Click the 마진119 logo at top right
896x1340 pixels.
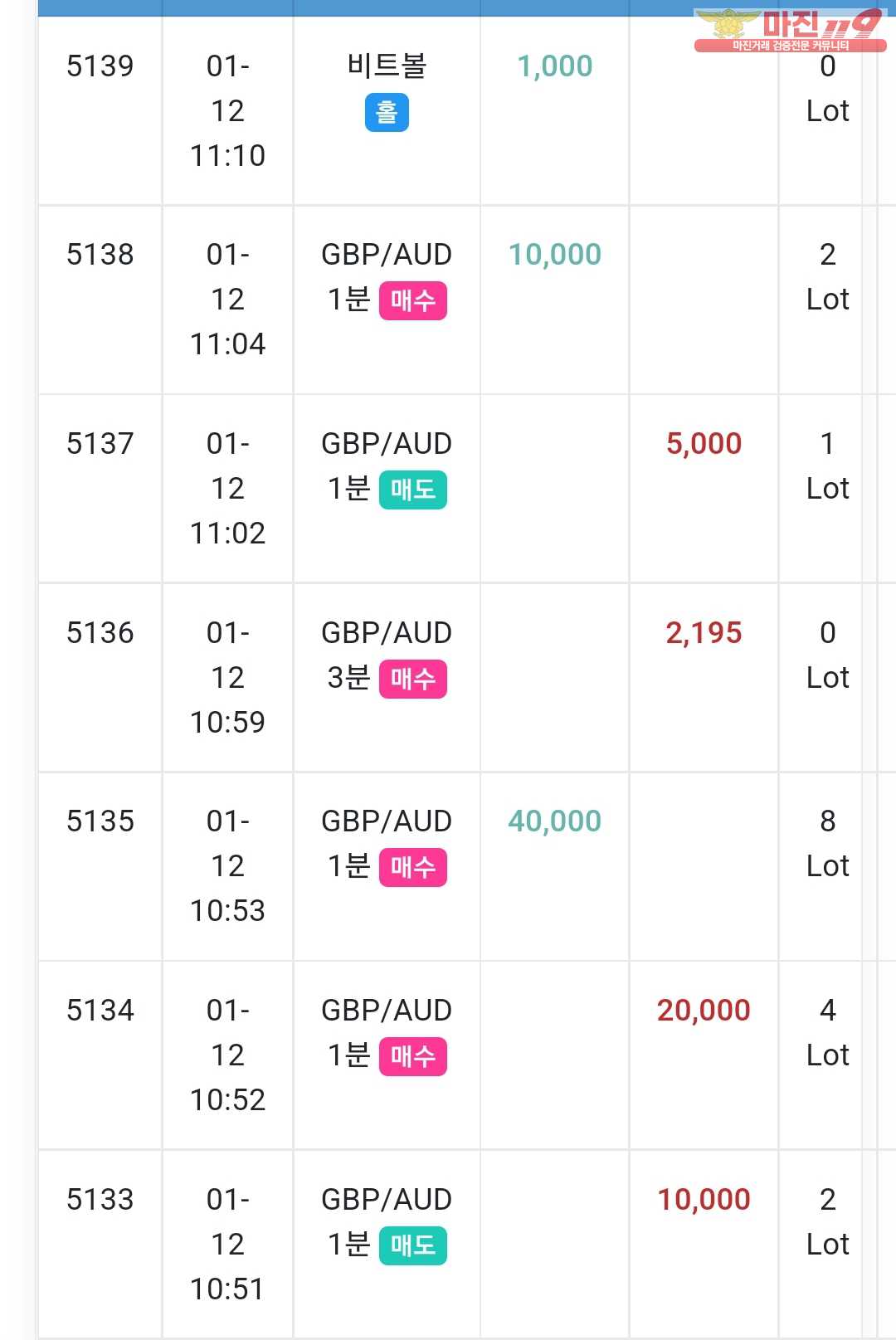coord(789,30)
